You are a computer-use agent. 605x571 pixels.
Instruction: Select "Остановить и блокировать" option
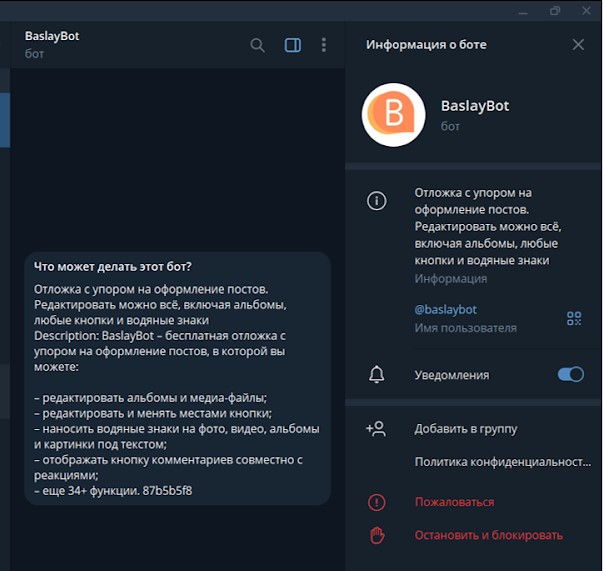[488, 535]
